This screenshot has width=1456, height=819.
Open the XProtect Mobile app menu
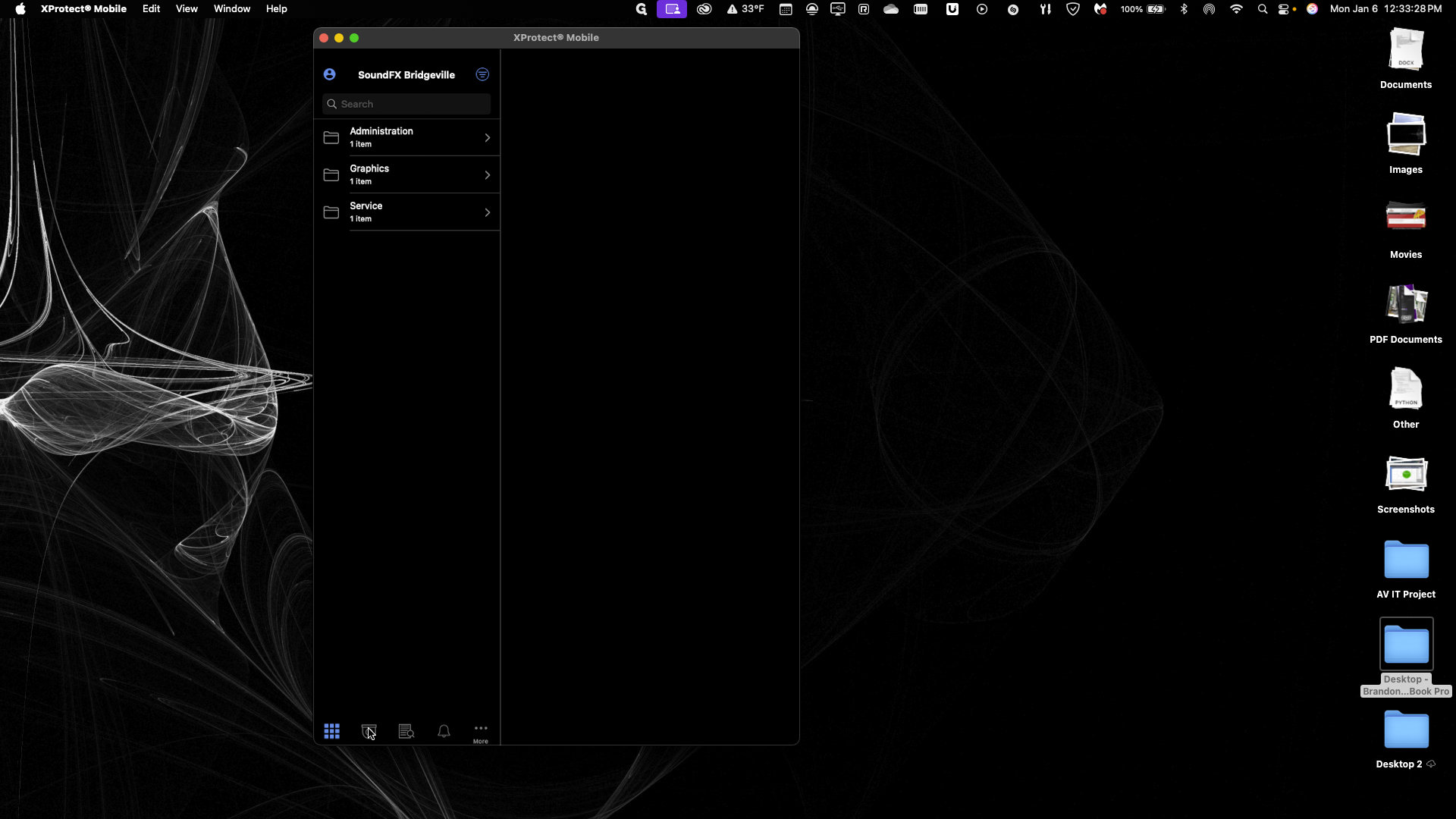point(83,9)
